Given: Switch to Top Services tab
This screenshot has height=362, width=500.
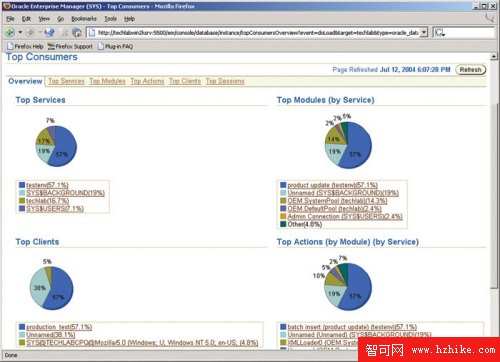Looking at the screenshot, I should pyautogui.click(x=66, y=81).
